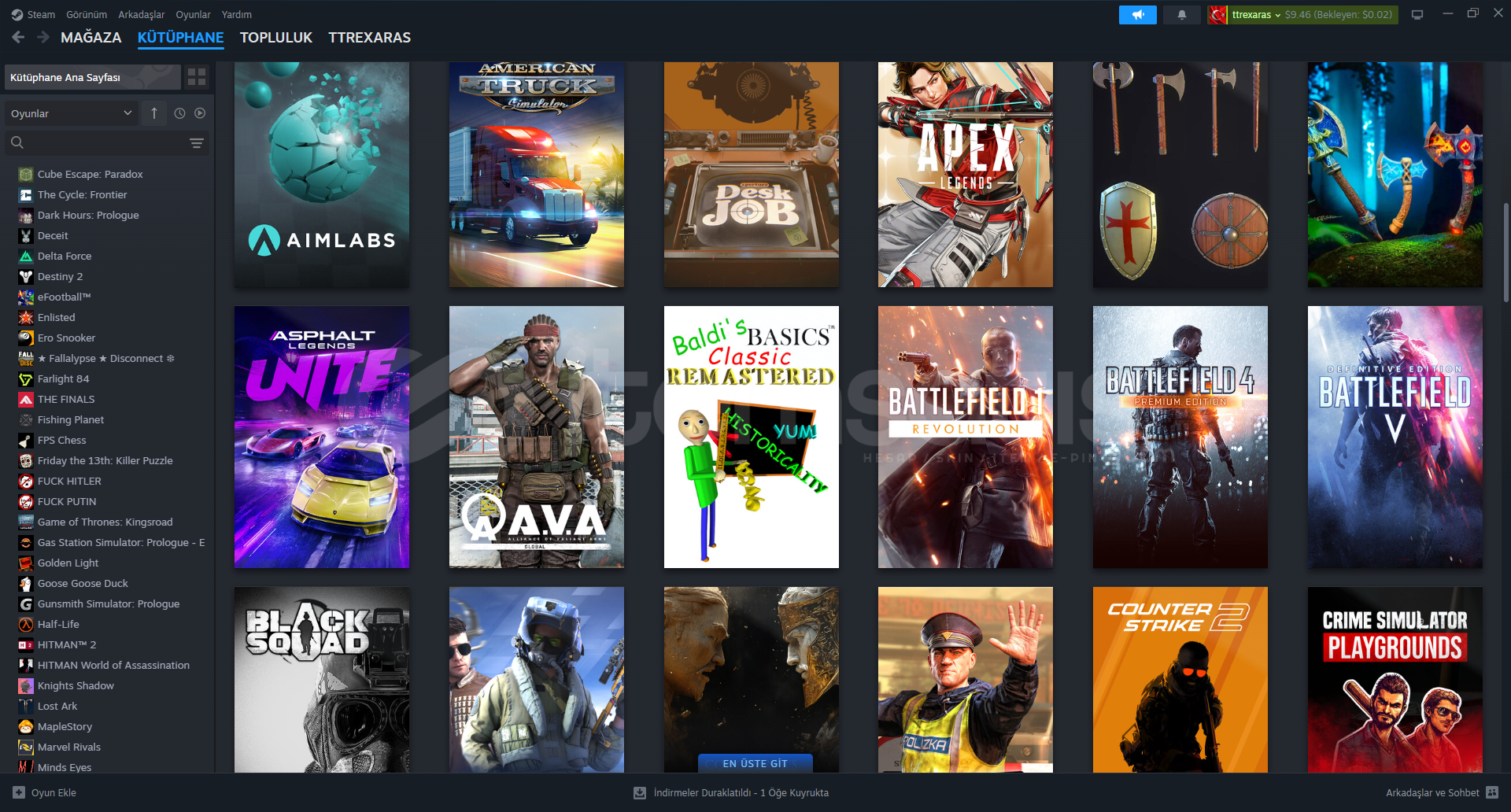Select HITMAN World of Assassination entry
The width and height of the screenshot is (1511, 812).
tap(113, 665)
